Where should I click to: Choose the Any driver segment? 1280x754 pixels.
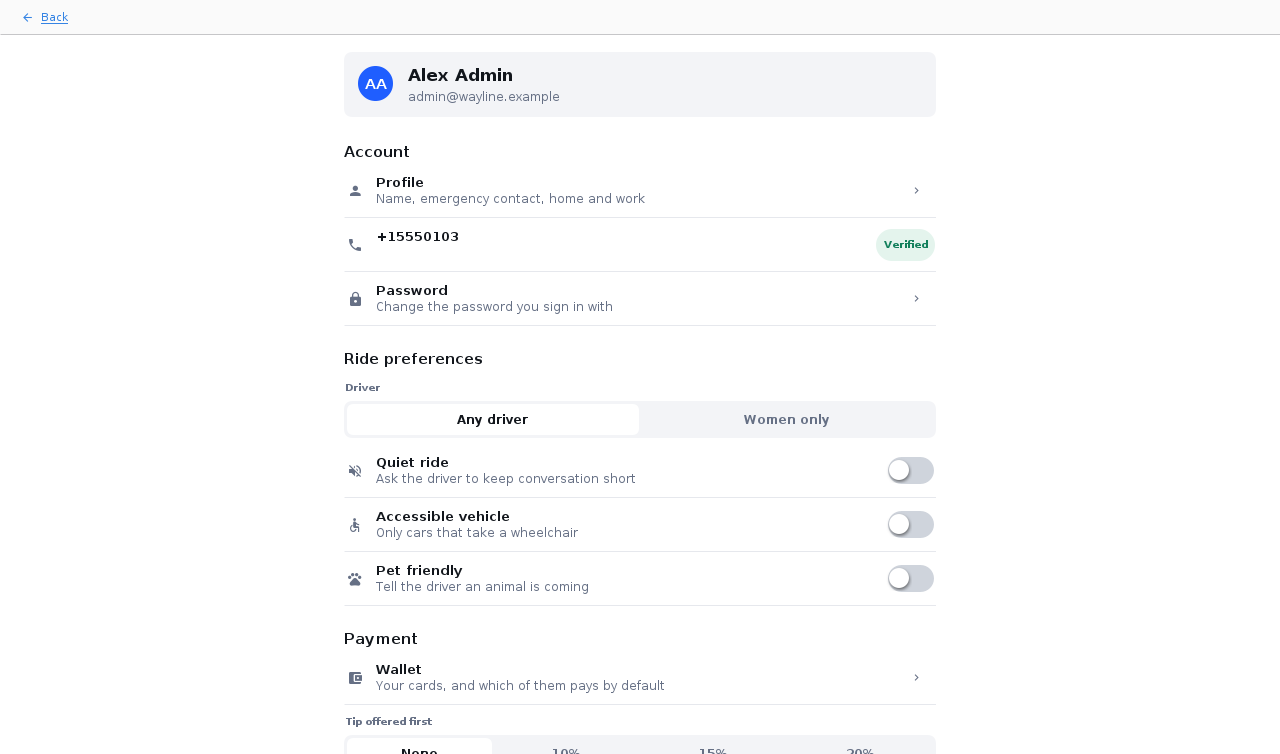tap(492, 420)
